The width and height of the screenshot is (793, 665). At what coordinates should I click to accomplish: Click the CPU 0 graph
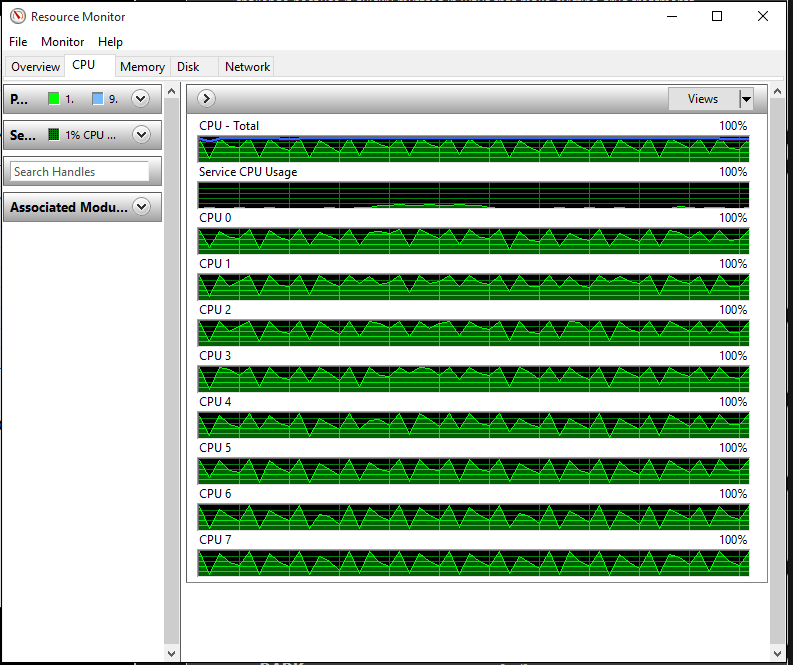coord(473,241)
